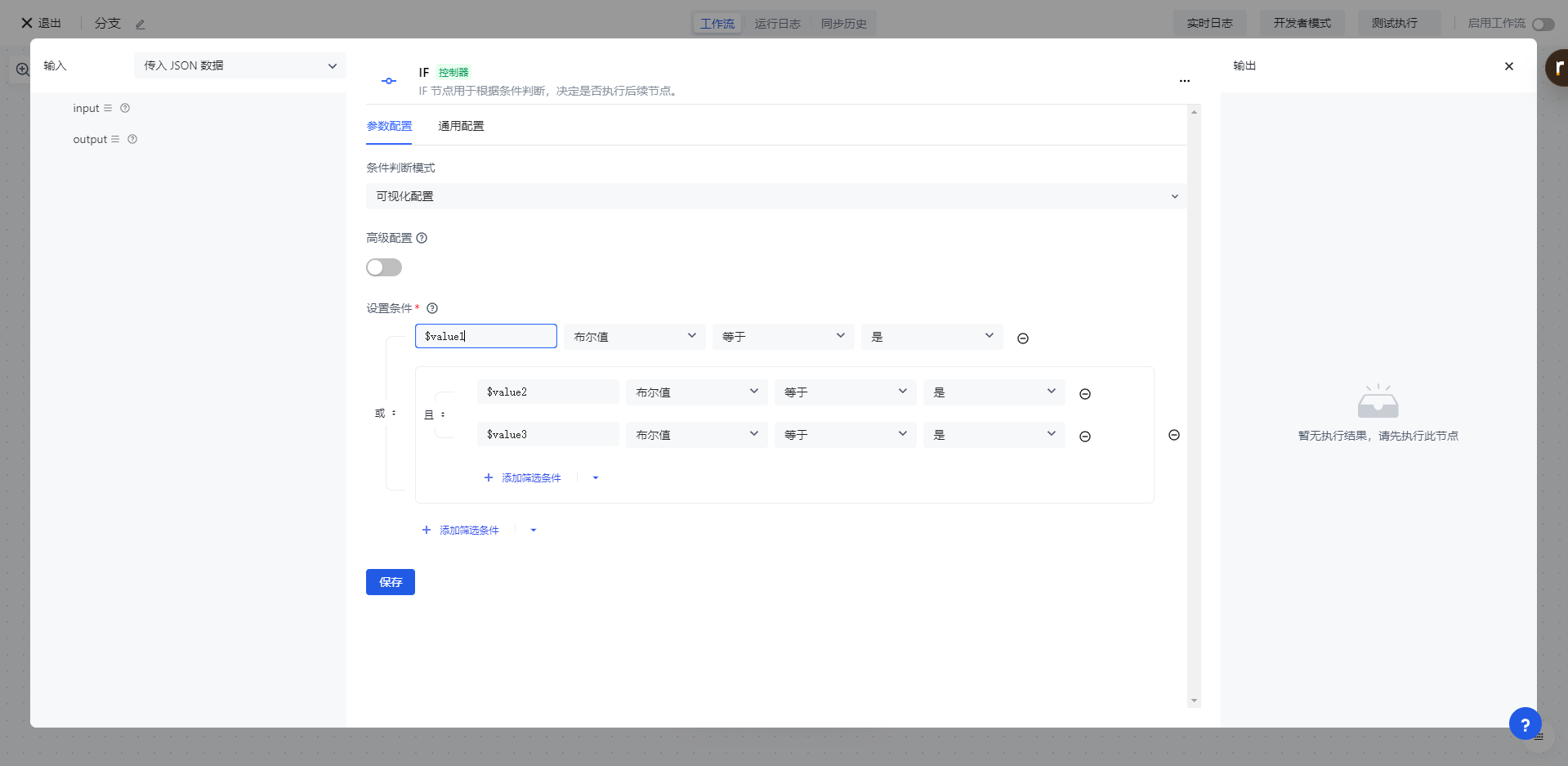Toggle the 启用工作流 switch
Screen dimensions: 1568x766
1542,25
